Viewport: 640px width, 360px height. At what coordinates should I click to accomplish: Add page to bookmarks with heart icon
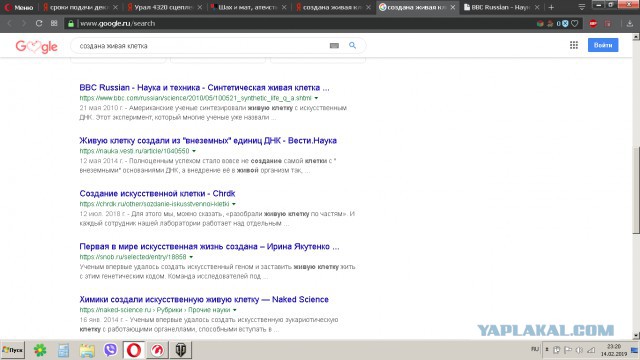point(575,24)
